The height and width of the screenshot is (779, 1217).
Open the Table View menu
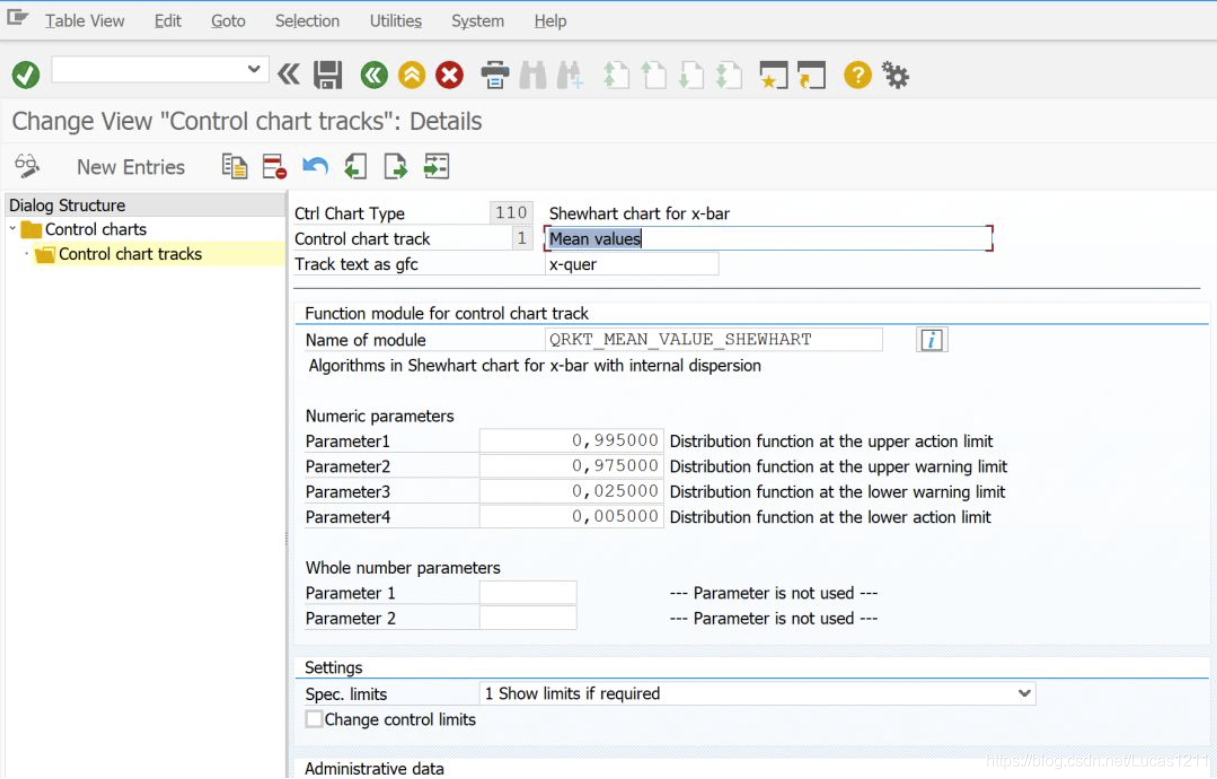[85, 20]
